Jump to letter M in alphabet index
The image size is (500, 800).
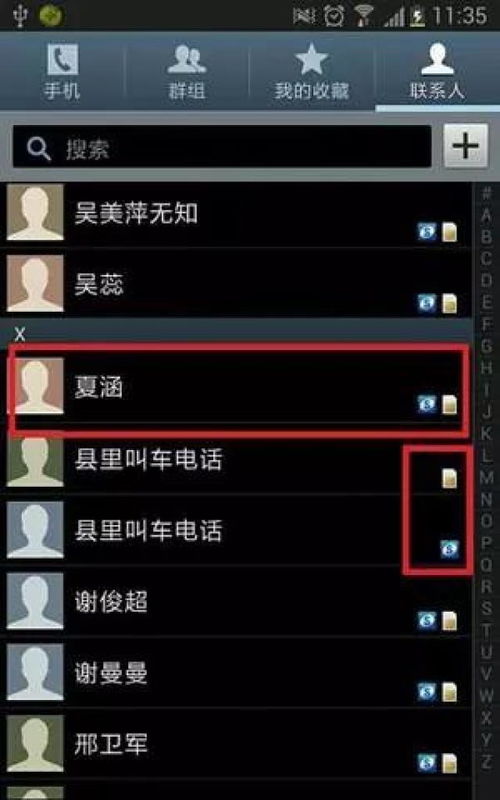(x=486, y=478)
